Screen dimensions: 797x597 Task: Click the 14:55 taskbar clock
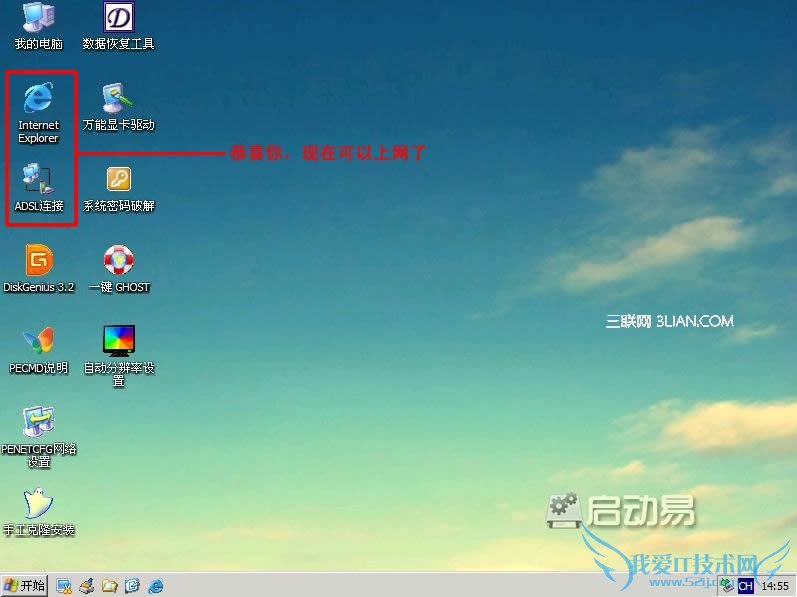point(775,586)
